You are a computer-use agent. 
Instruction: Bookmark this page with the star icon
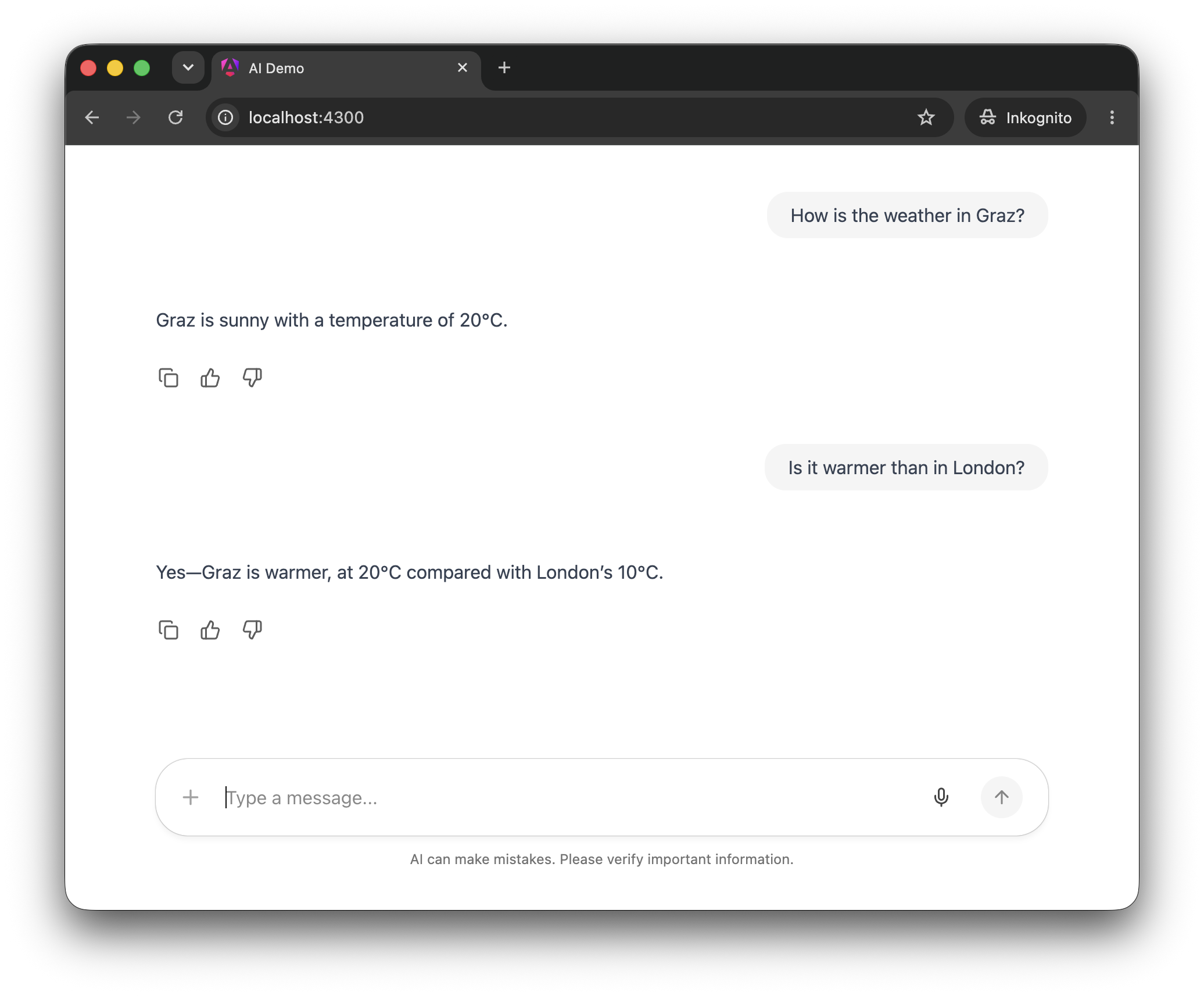pos(926,118)
